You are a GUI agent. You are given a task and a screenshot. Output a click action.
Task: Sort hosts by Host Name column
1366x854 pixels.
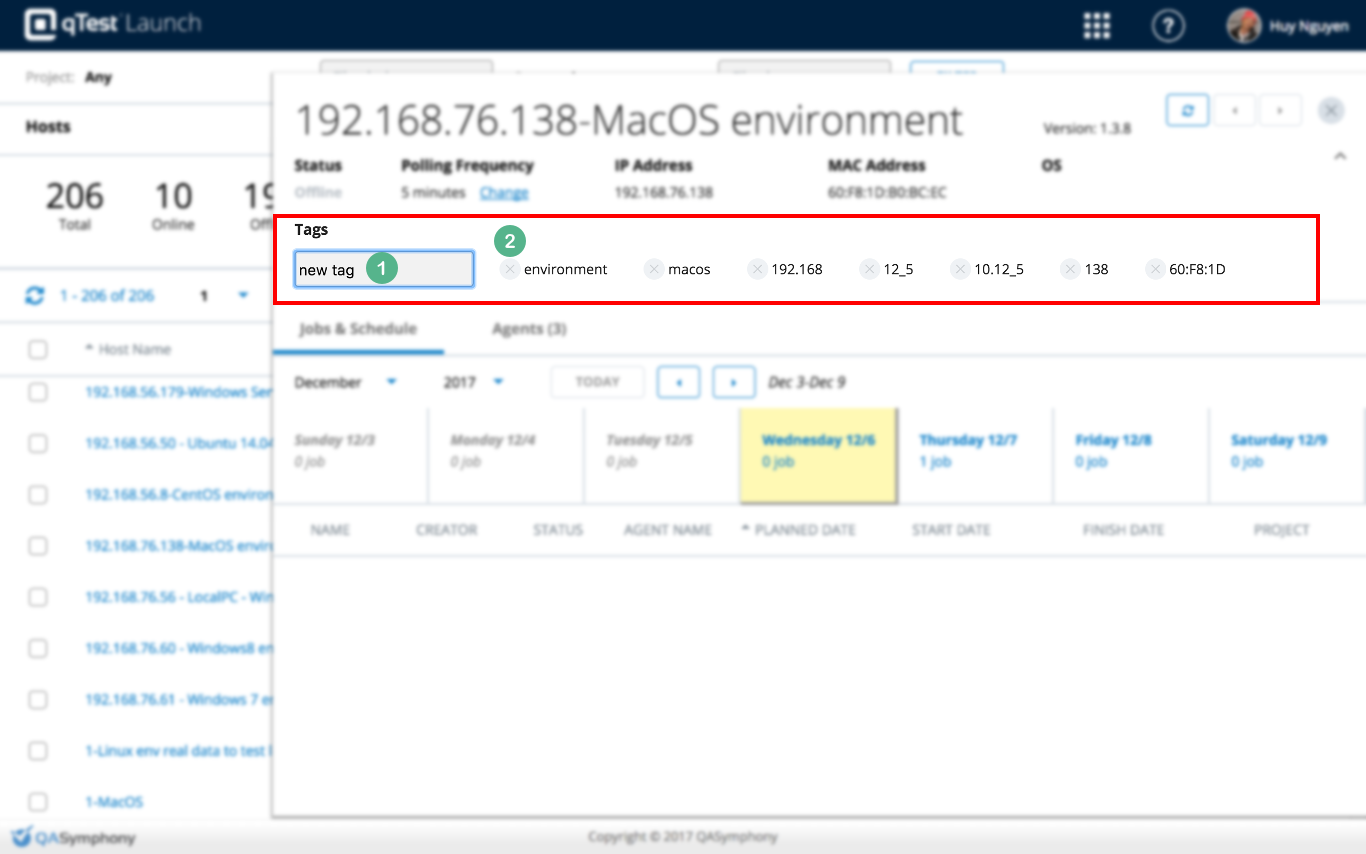[128, 349]
